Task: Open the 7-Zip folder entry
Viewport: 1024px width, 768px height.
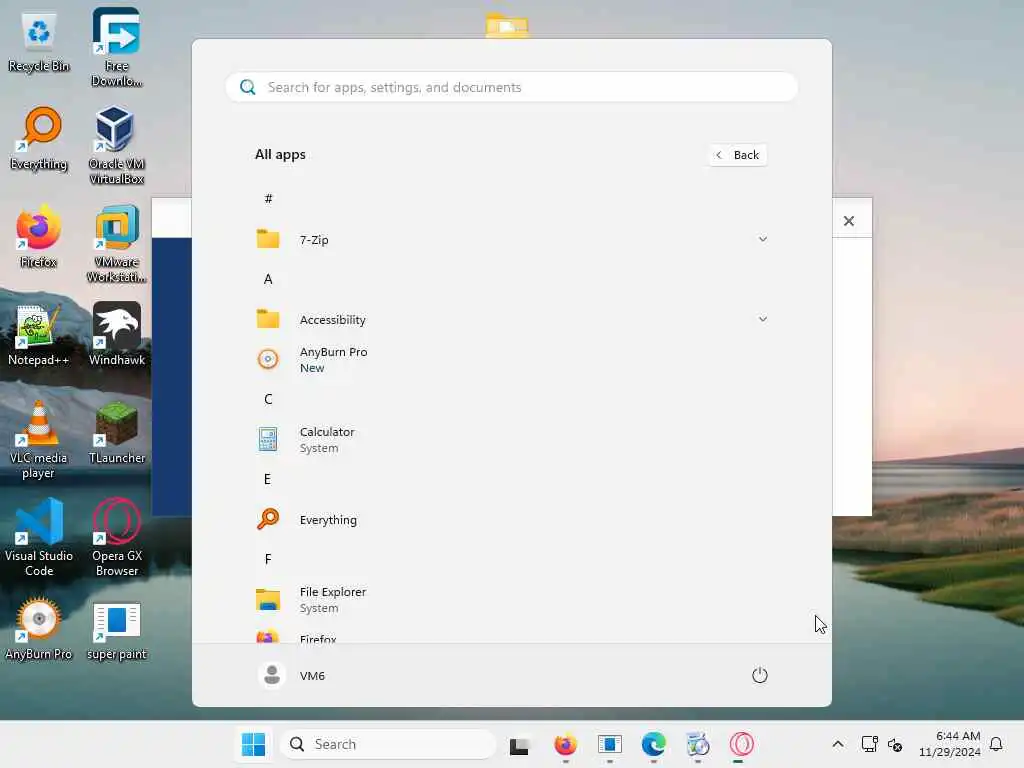Action: coord(511,240)
